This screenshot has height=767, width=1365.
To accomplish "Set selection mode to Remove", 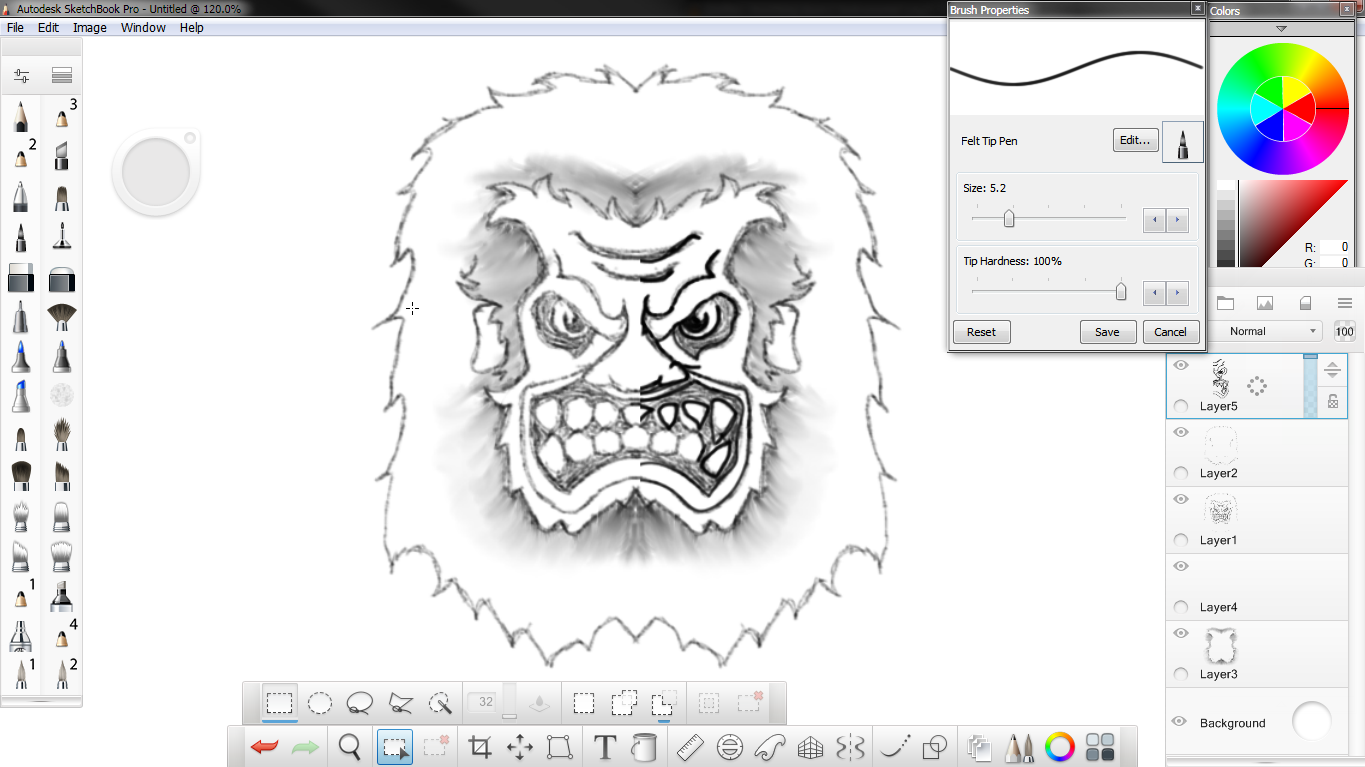I will click(x=664, y=703).
